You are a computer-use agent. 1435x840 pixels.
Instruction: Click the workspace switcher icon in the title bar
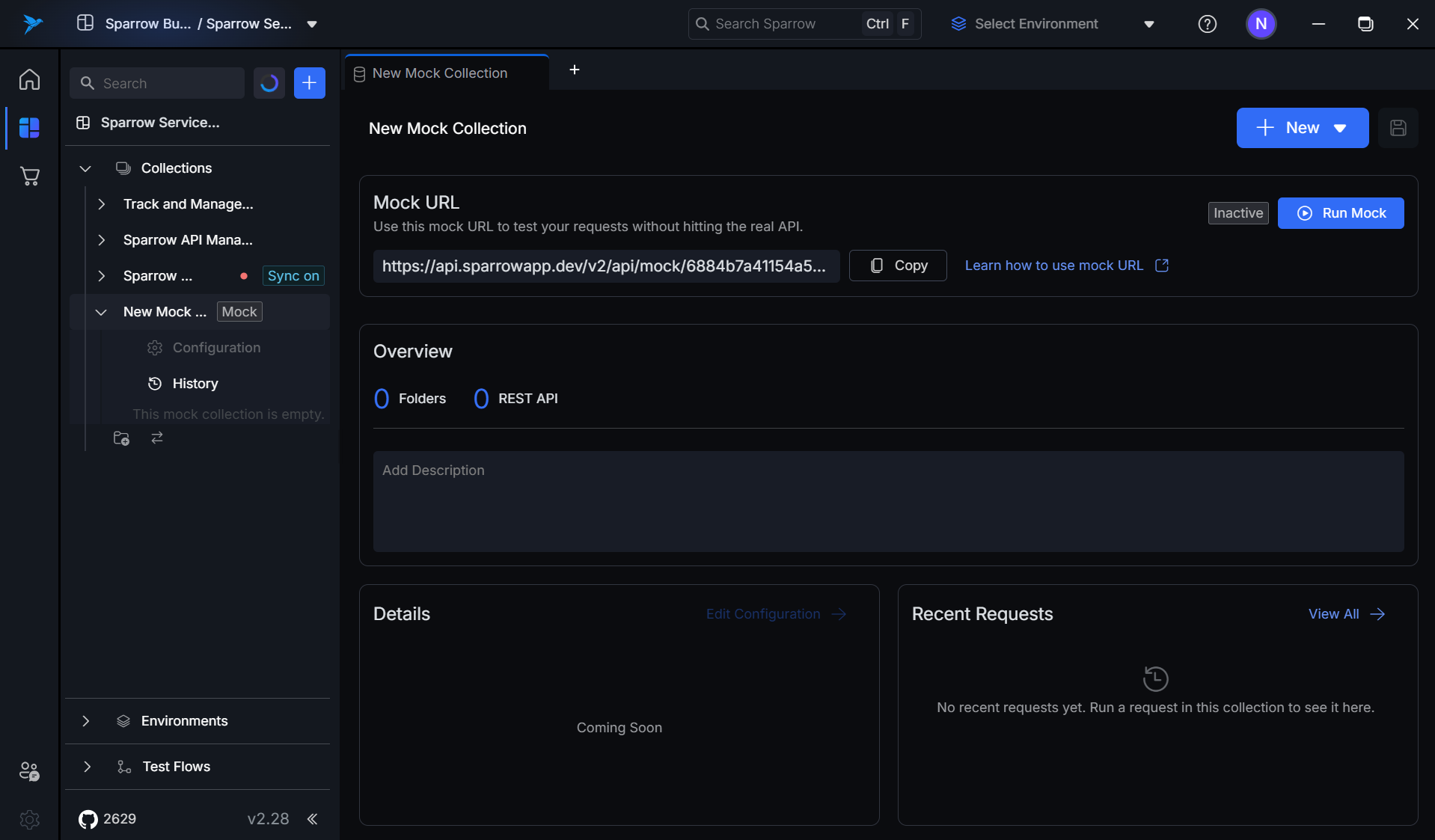coord(85,23)
